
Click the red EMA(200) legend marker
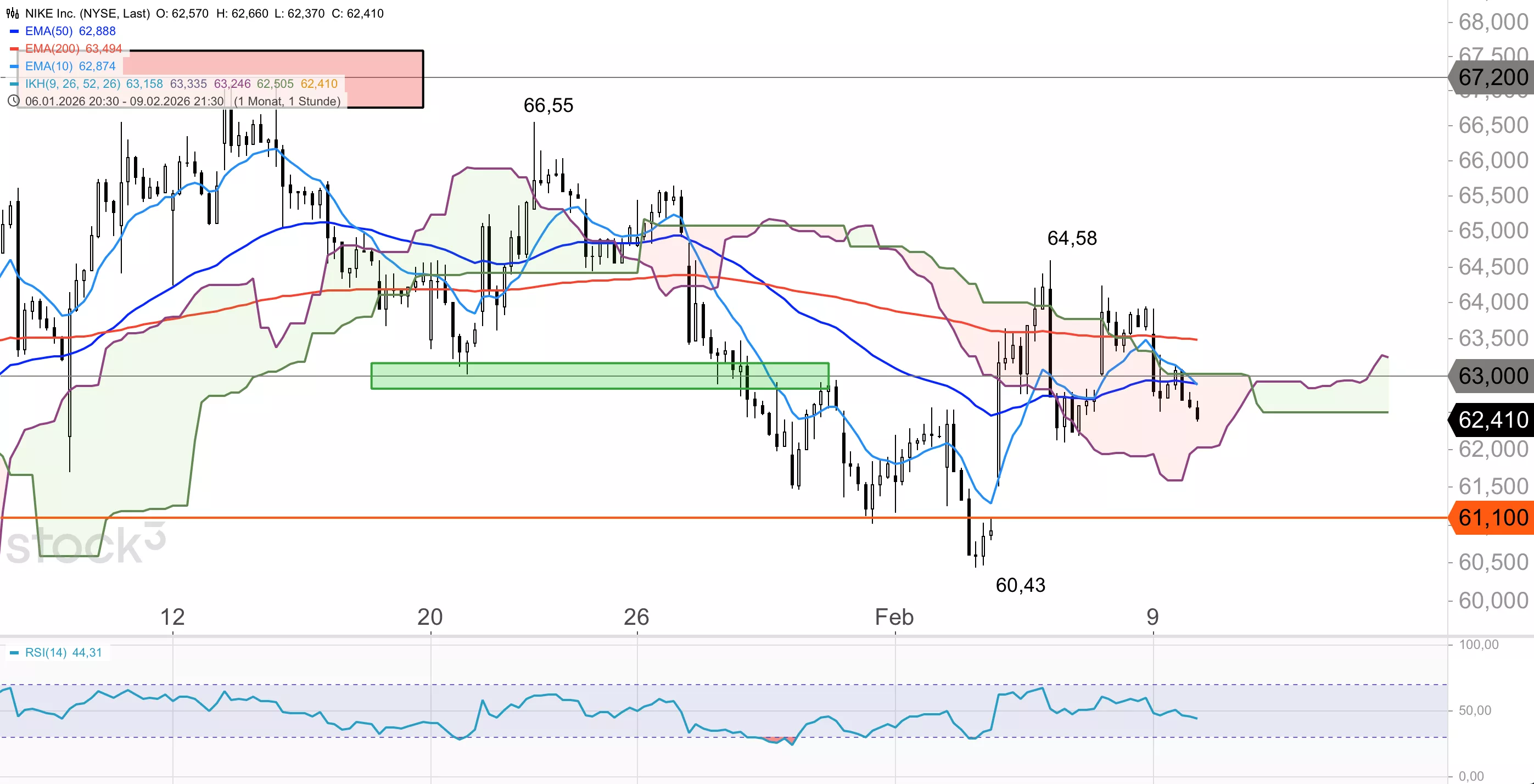tap(14, 49)
